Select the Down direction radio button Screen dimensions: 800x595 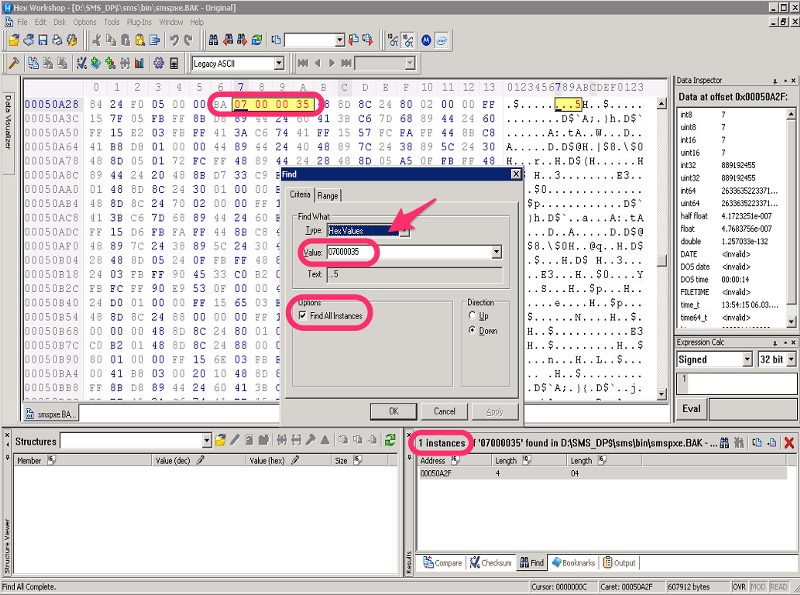click(473, 330)
